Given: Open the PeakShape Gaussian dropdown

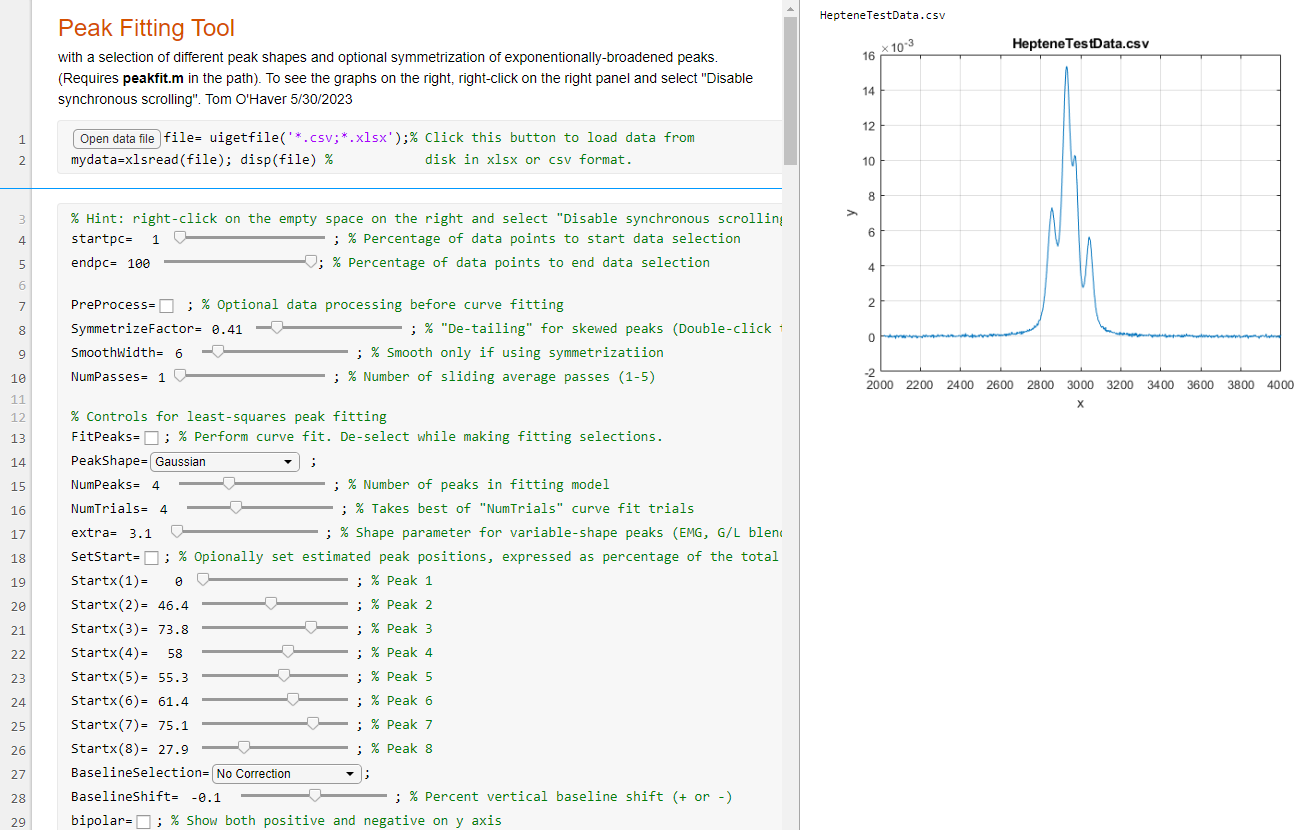Looking at the screenshot, I should coord(225,462).
